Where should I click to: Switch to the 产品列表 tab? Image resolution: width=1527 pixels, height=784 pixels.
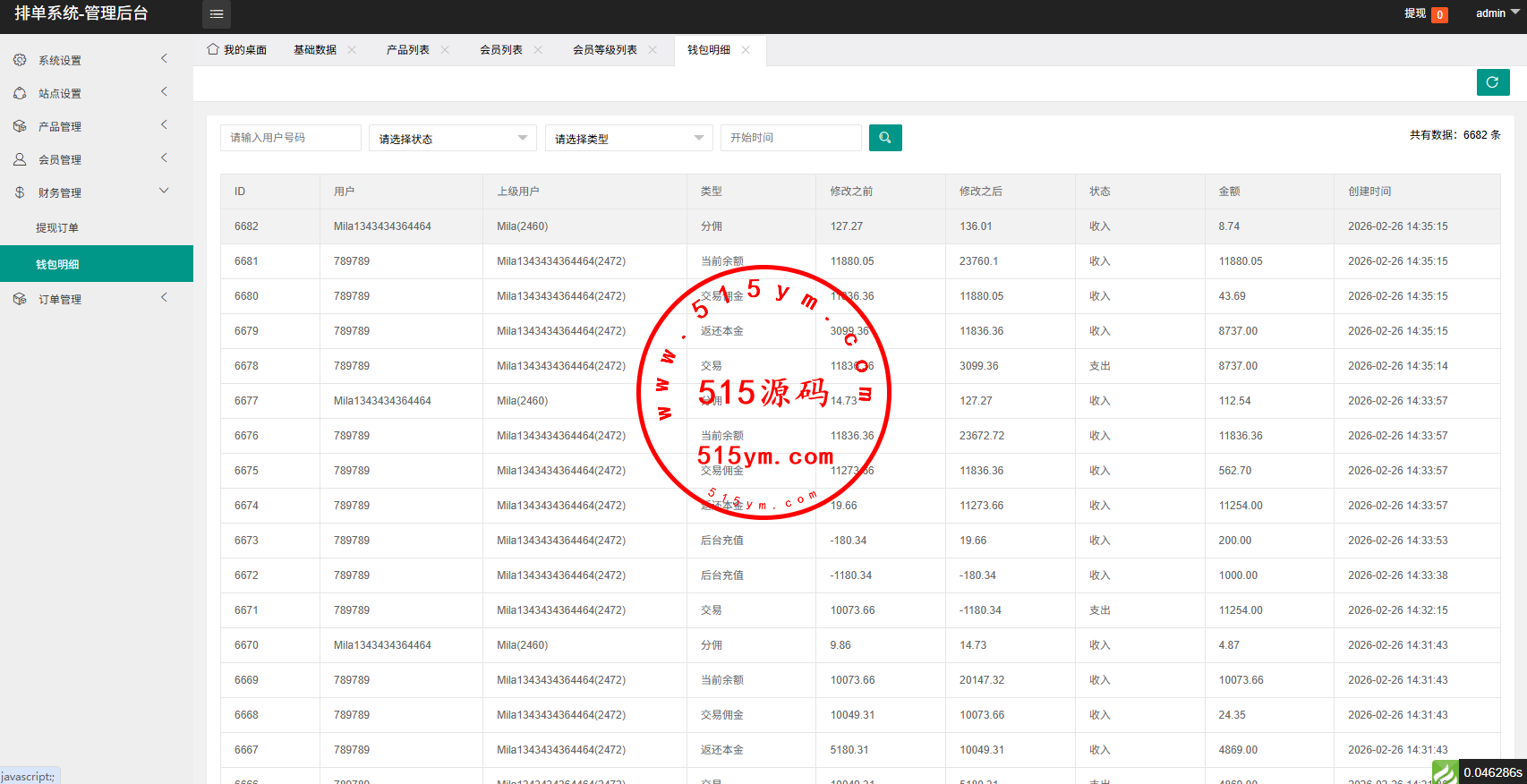coord(407,50)
